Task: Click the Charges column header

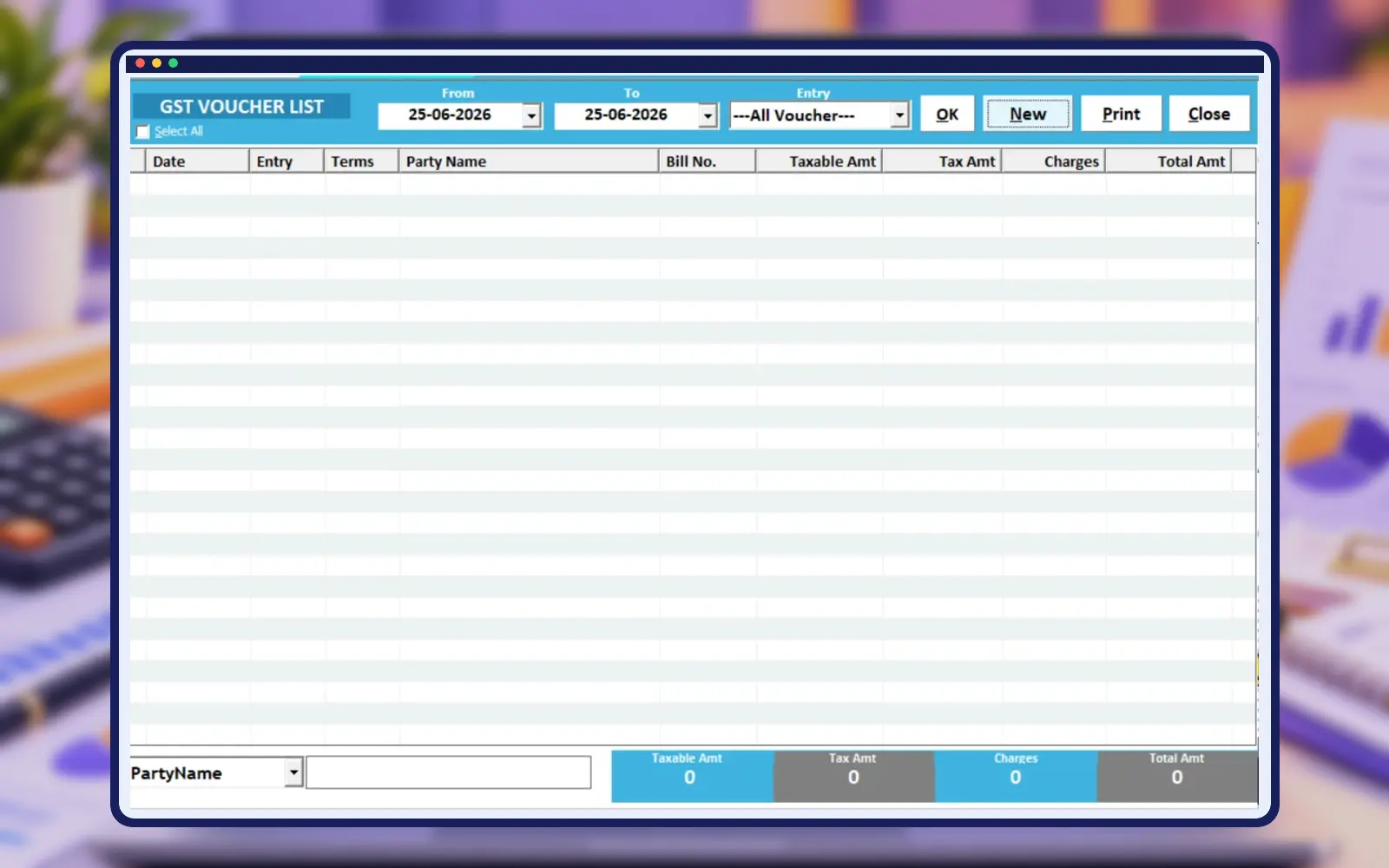Action: pyautogui.click(x=1053, y=161)
